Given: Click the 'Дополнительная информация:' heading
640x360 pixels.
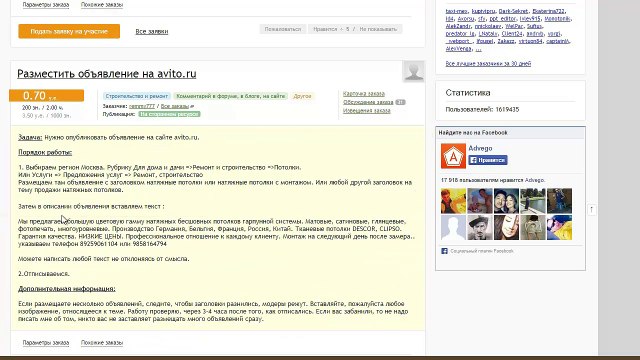Looking at the screenshot, I should point(67,289).
